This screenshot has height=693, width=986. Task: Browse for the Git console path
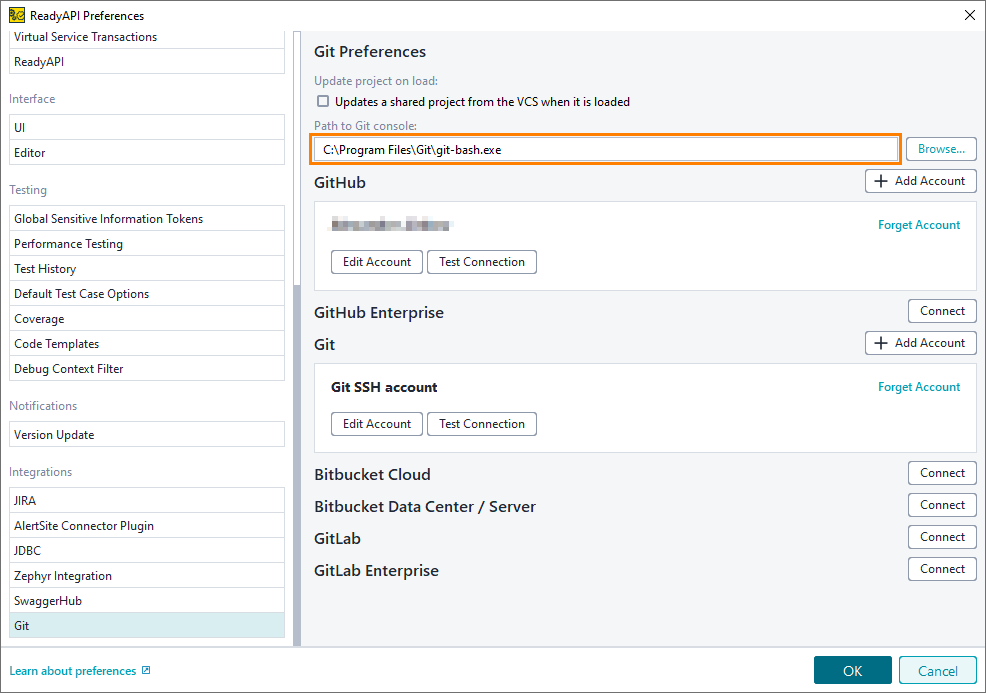(940, 148)
